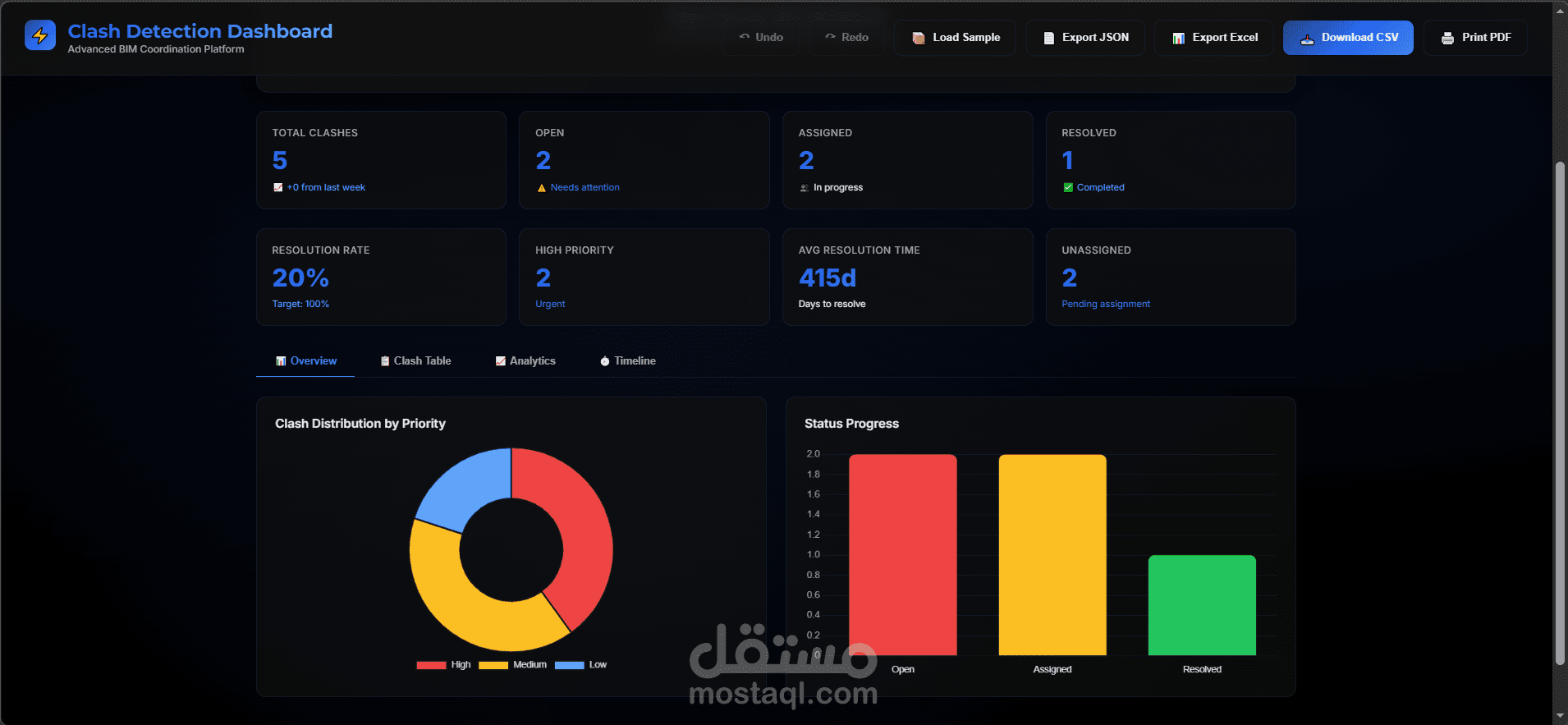This screenshot has height=725, width=1568.
Task: Toggle the Medium legend yellow swatch
Action: click(x=493, y=665)
